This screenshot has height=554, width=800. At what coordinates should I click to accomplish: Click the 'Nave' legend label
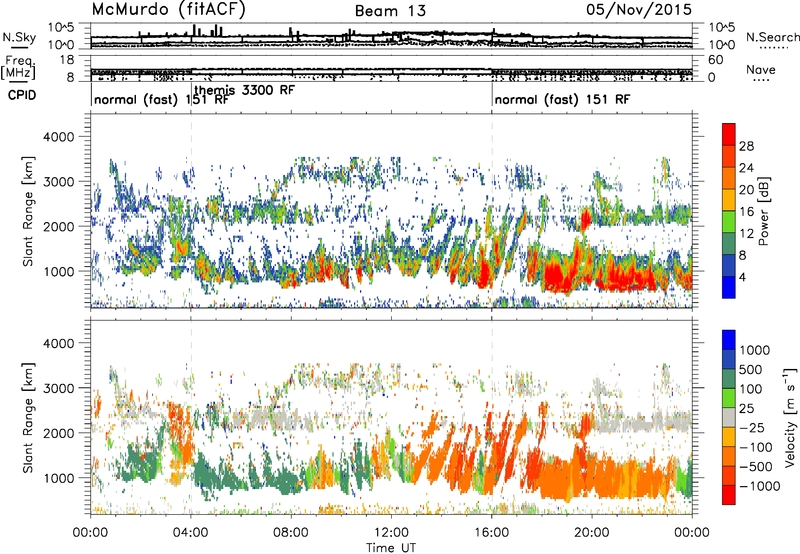(761, 69)
